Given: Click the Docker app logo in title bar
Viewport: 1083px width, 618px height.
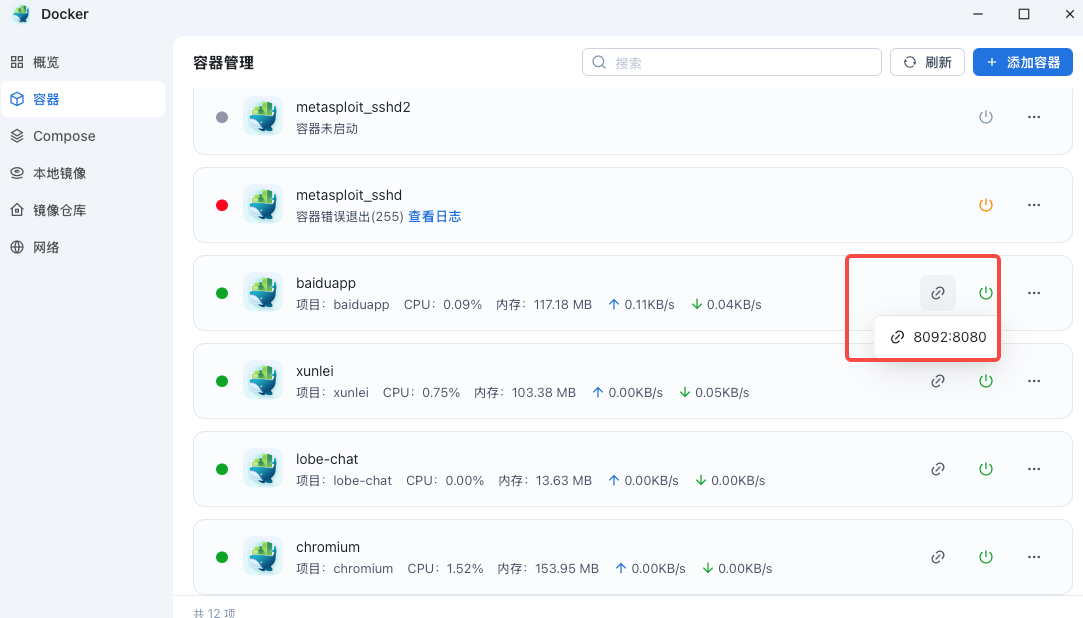Looking at the screenshot, I should pos(21,14).
